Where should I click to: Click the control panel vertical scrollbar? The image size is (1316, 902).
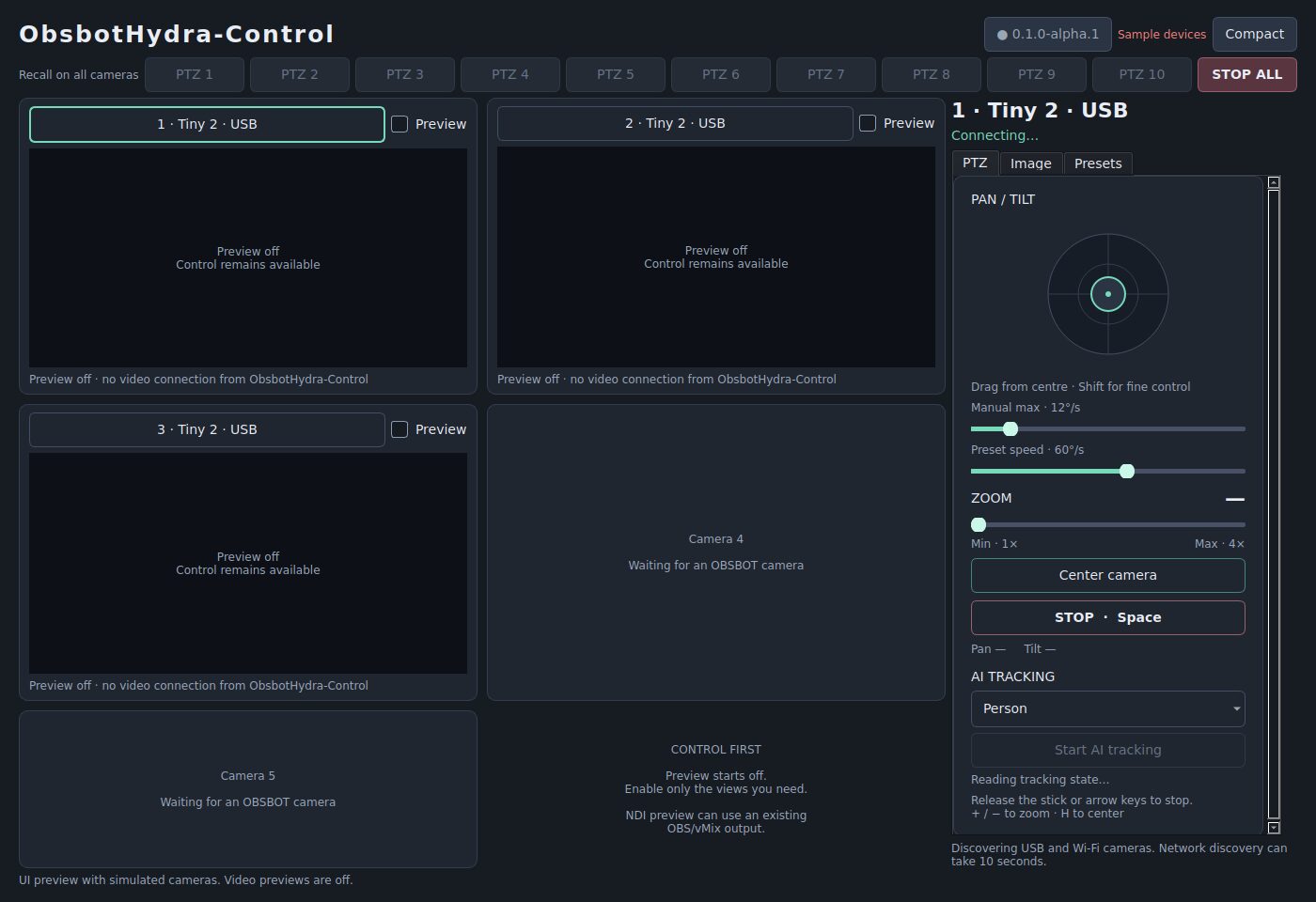(x=1274, y=505)
